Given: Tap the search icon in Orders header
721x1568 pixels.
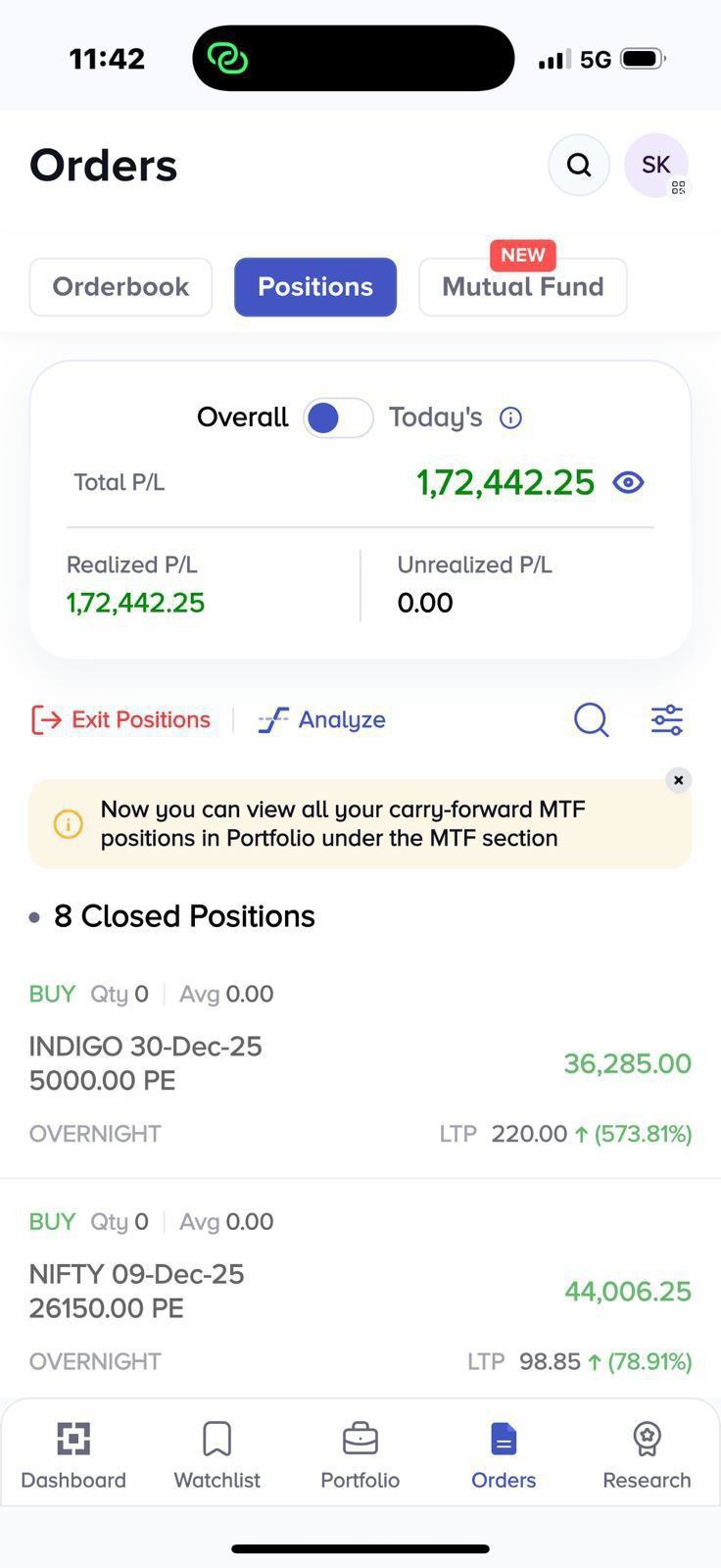Looking at the screenshot, I should click(x=579, y=165).
